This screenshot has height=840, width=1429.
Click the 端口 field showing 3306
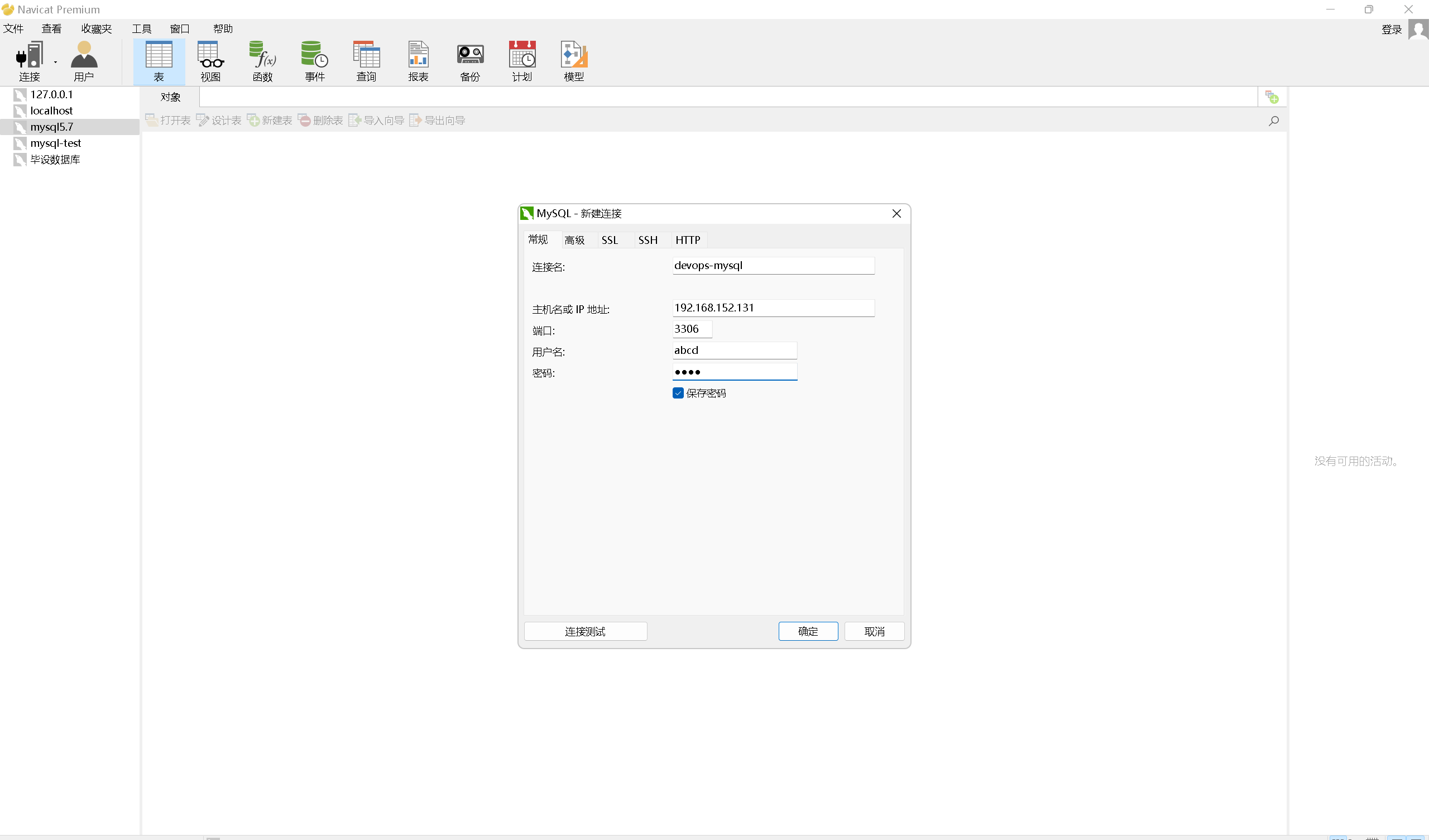[692, 329]
